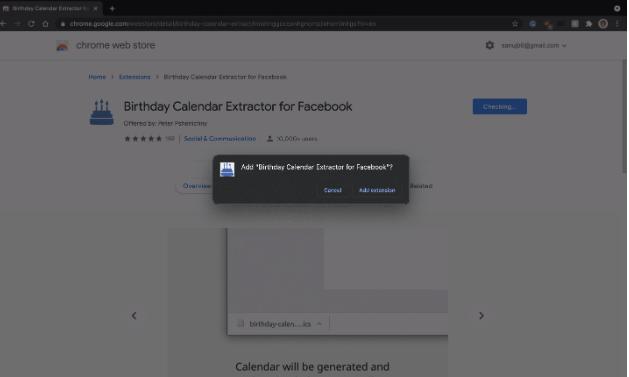
Task: Show the next screenshot with right arrow
Action: click(x=481, y=316)
